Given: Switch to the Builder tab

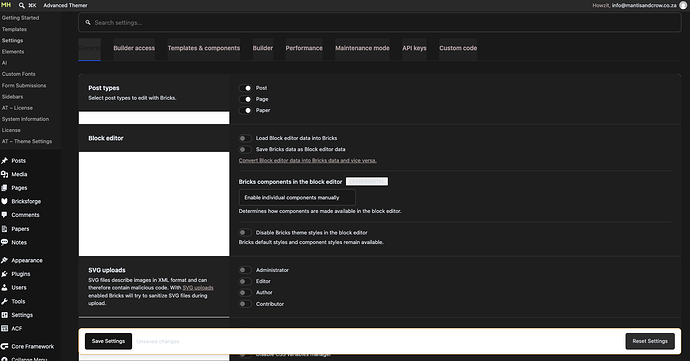Looking at the screenshot, I should click(x=263, y=48).
